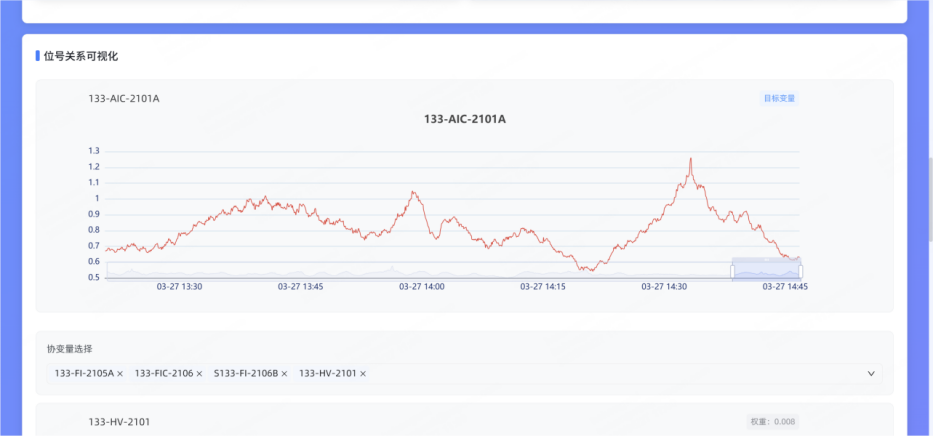Click the 1.2 y-axis label
933x436 pixels.
(x=93, y=167)
